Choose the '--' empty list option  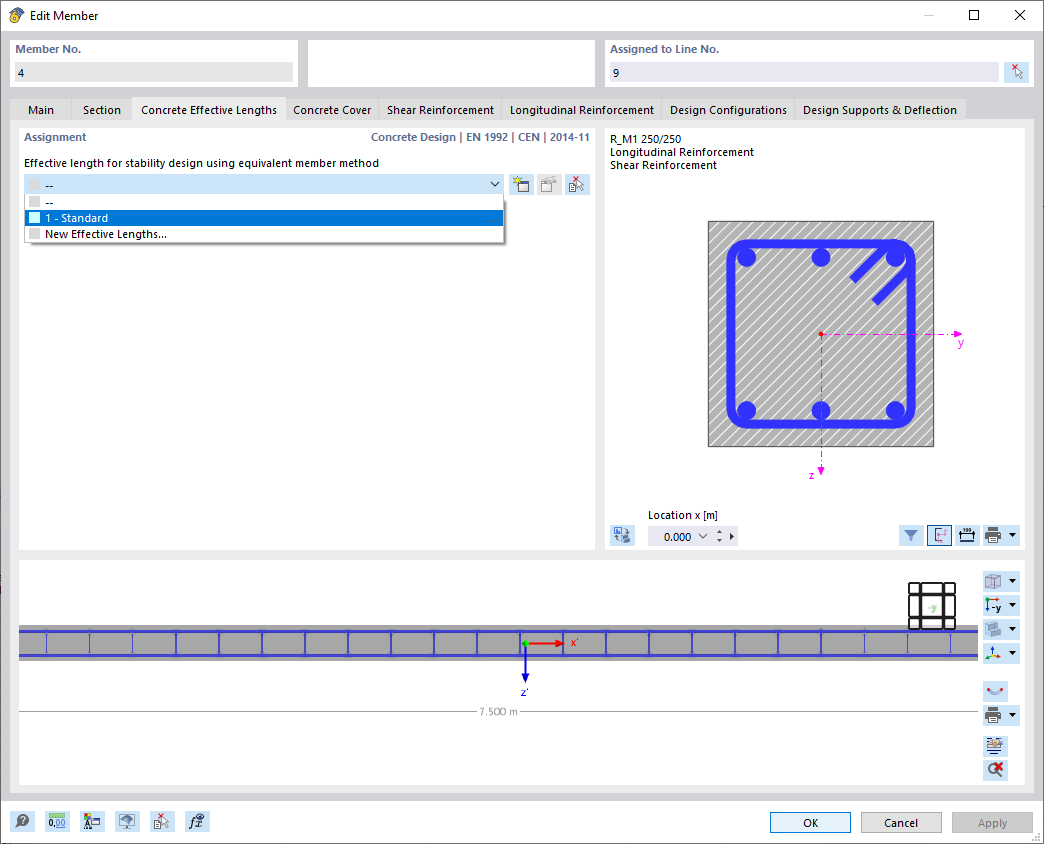point(264,202)
